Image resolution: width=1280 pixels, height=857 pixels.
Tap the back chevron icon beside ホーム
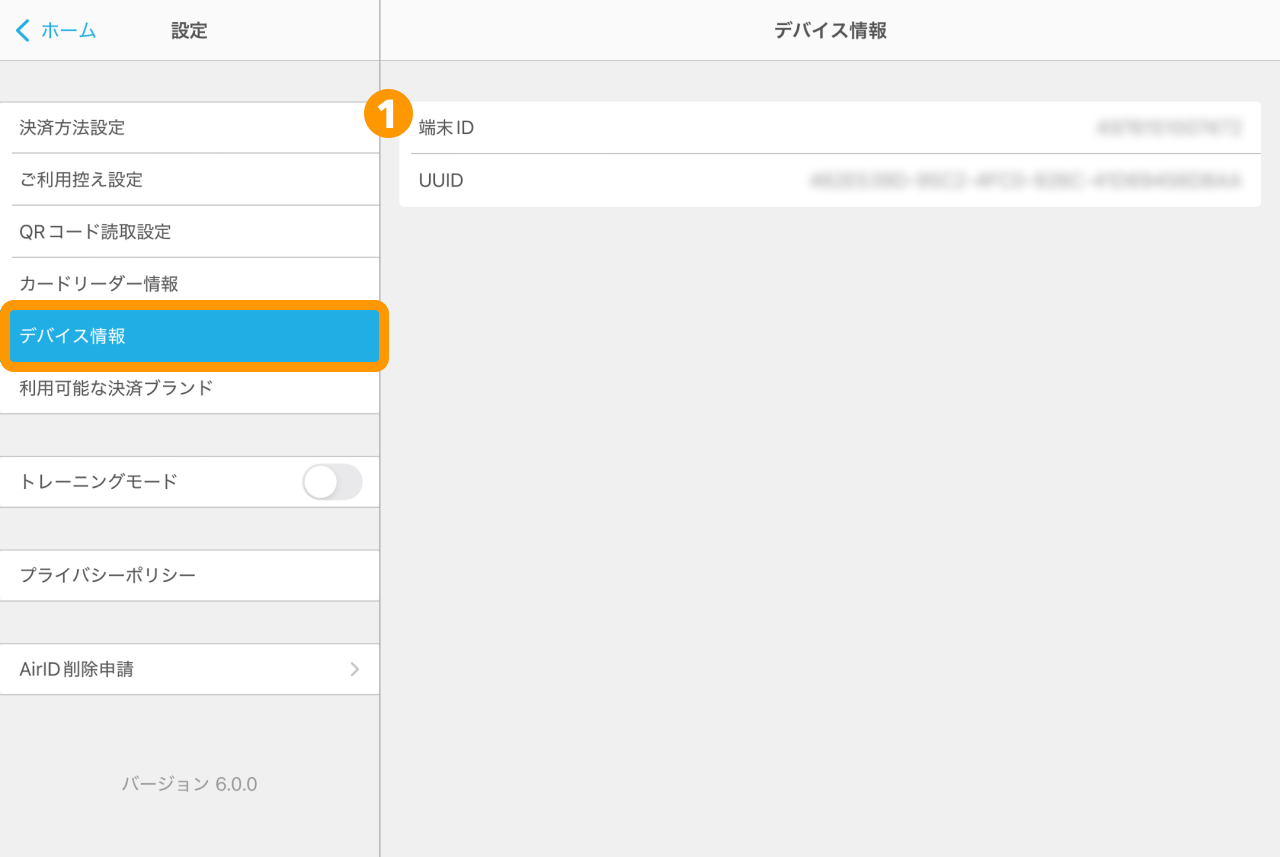click(23, 31)
